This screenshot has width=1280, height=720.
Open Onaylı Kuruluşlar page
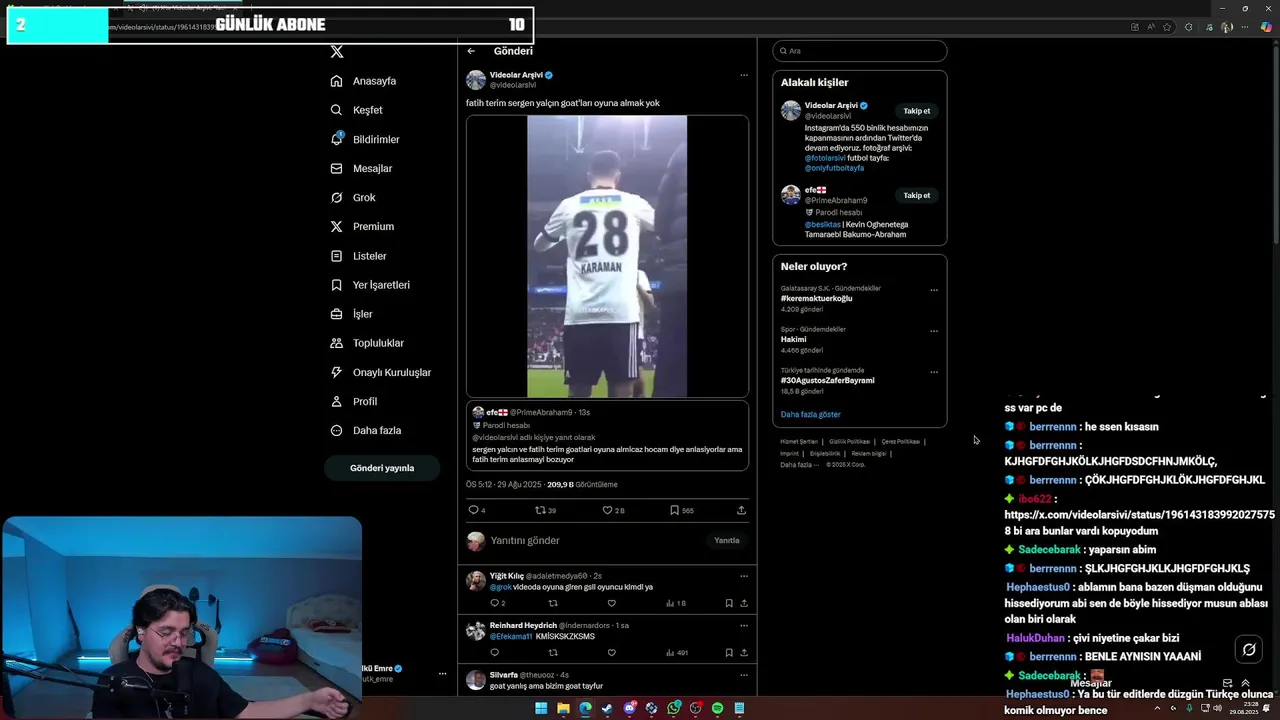381,372
